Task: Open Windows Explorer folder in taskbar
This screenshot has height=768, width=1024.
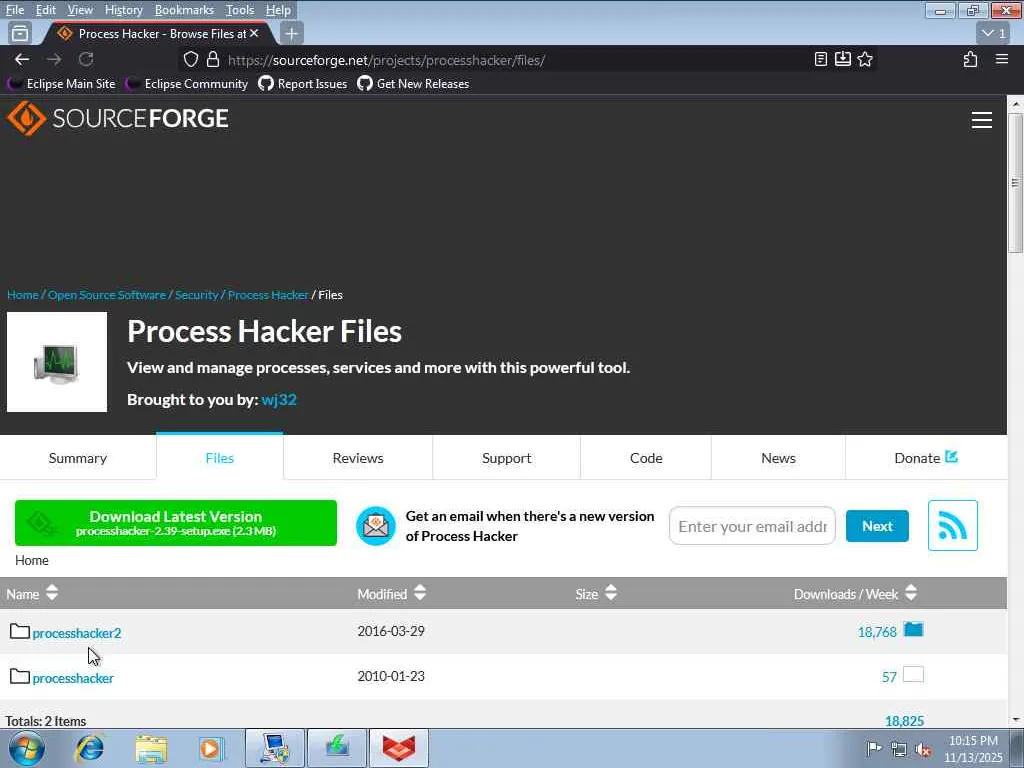Action: click(x=152, y=748)
